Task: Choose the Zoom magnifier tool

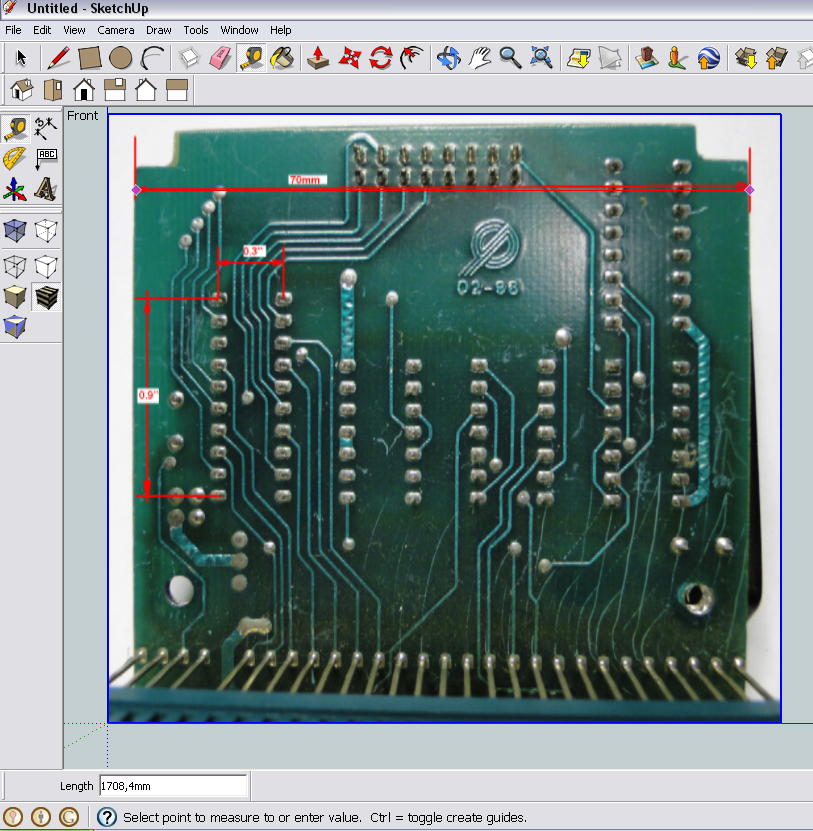Action: [x=510, y=57]
